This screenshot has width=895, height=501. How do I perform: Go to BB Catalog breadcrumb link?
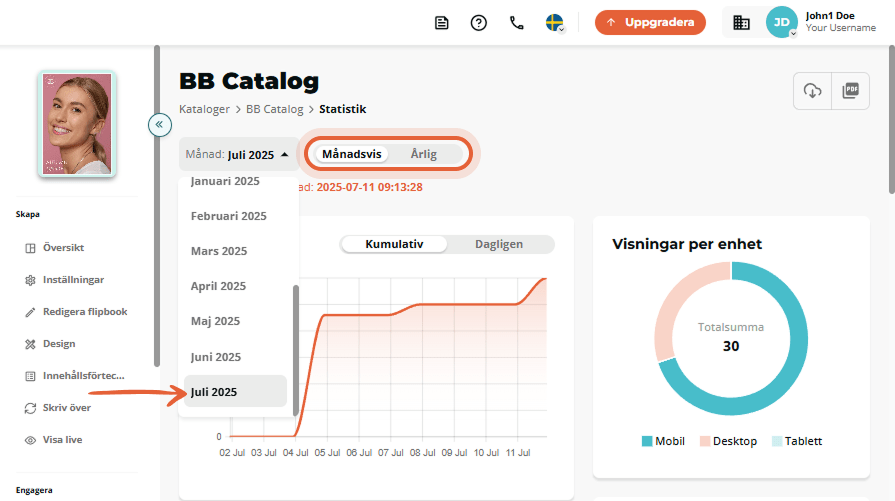[x=275, y=109]
